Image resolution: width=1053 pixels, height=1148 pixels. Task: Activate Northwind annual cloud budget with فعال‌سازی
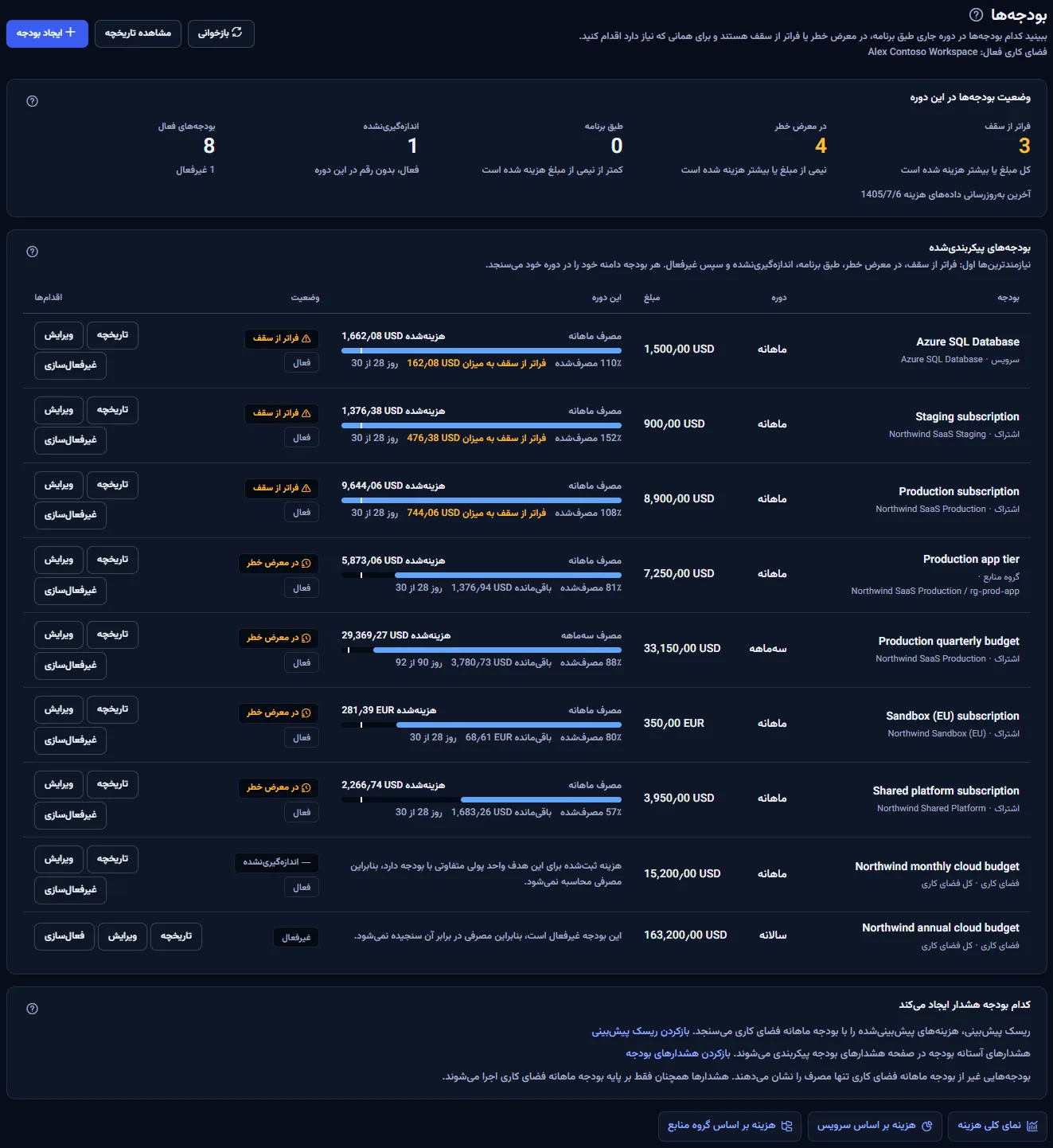click(64, 936)
